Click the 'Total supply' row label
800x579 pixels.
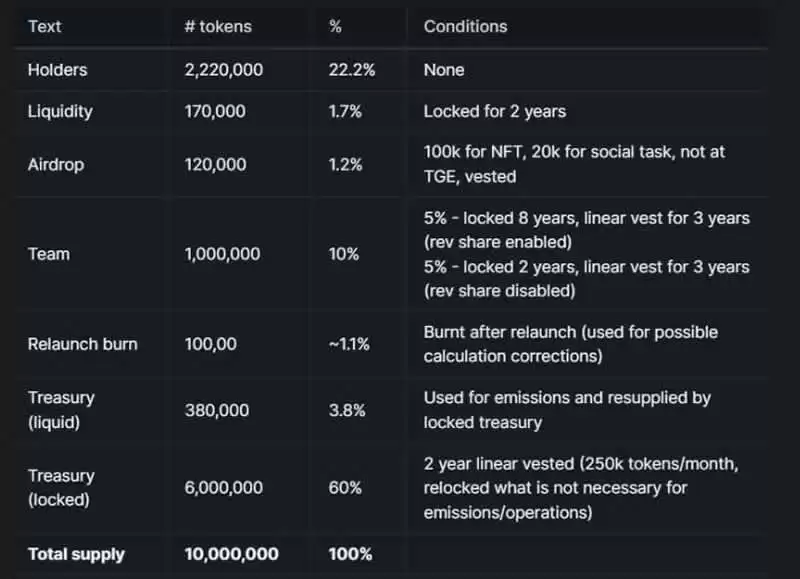pyautogui.click(x=76, y=554)
